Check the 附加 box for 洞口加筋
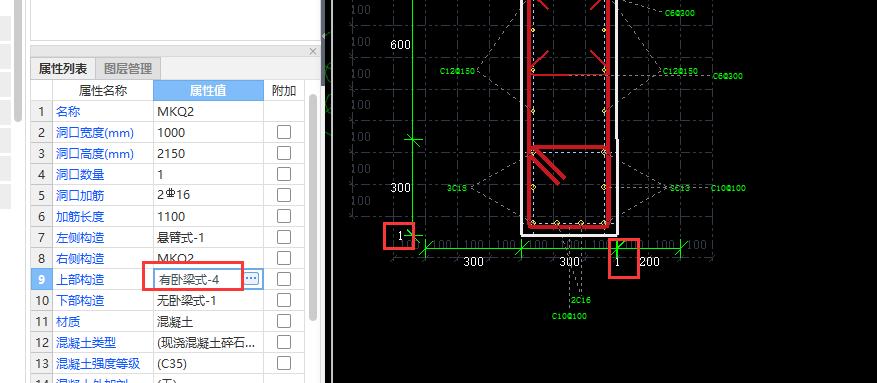The height and width of the screenshot is (383, 877). 284,195
